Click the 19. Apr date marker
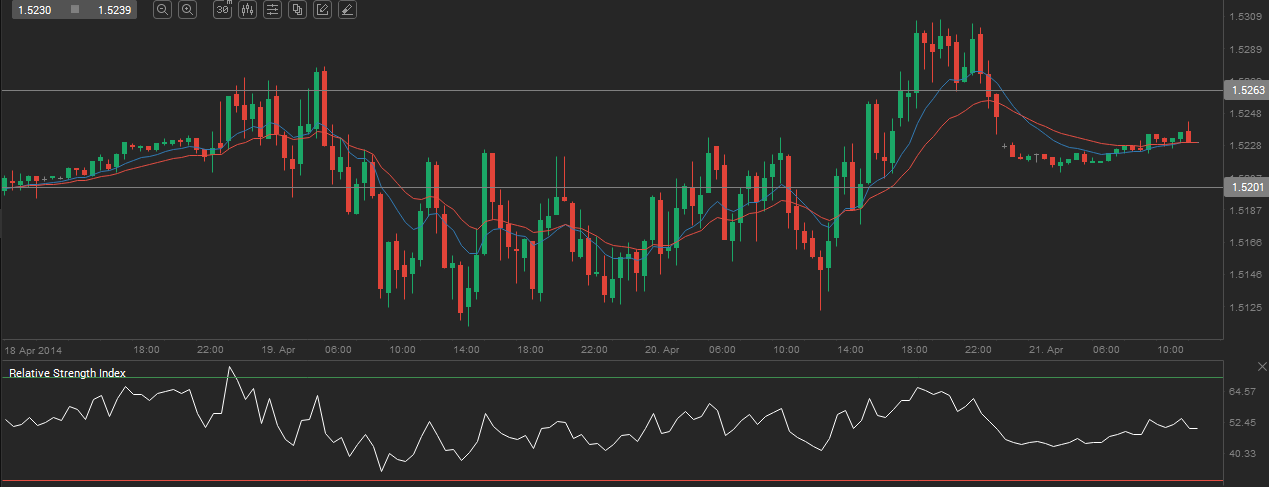 click(x=279, y=350)
